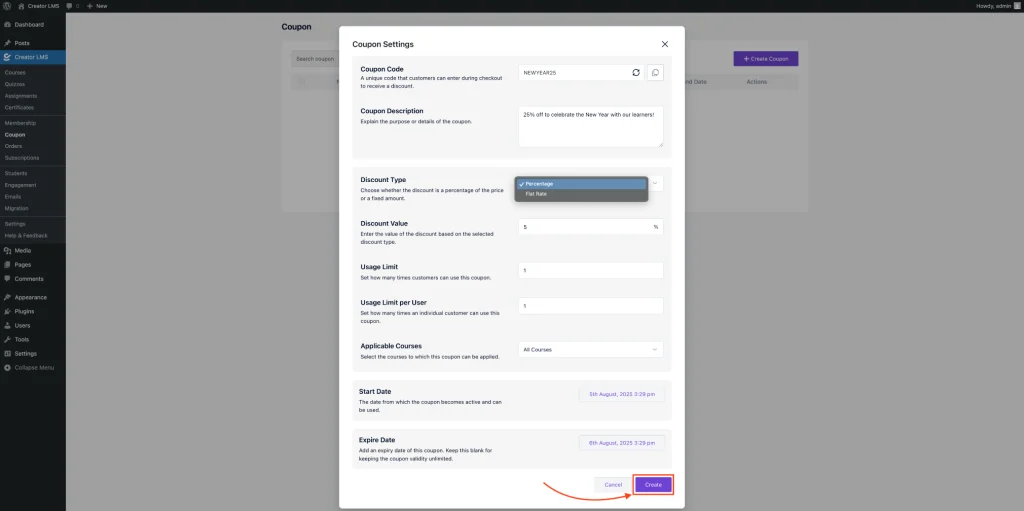
Task: Click the comments bubble in admin bar
Action: 69,6
